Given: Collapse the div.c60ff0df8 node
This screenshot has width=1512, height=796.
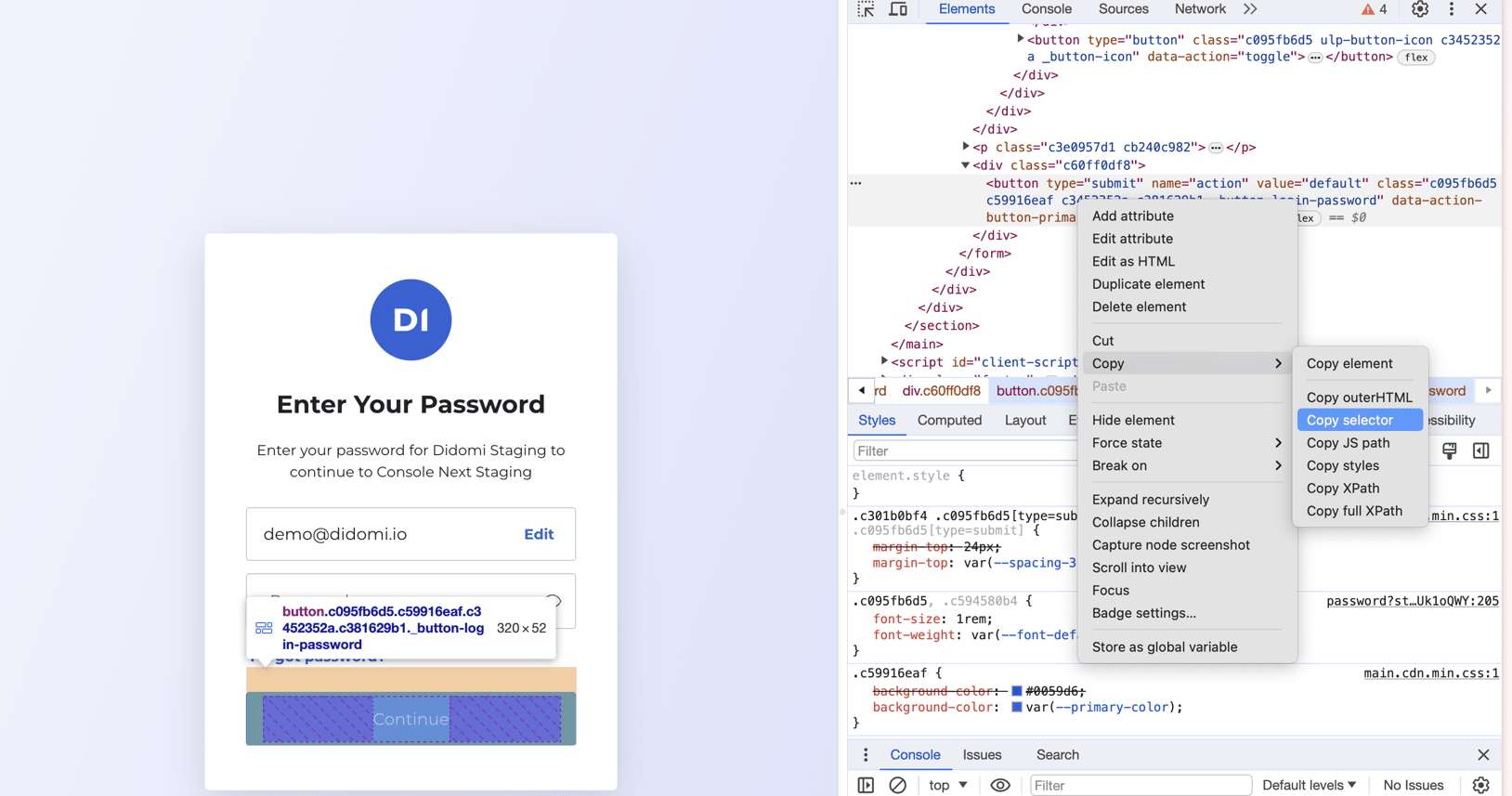Looking at the screenshot, I should (x=966, y=165).
